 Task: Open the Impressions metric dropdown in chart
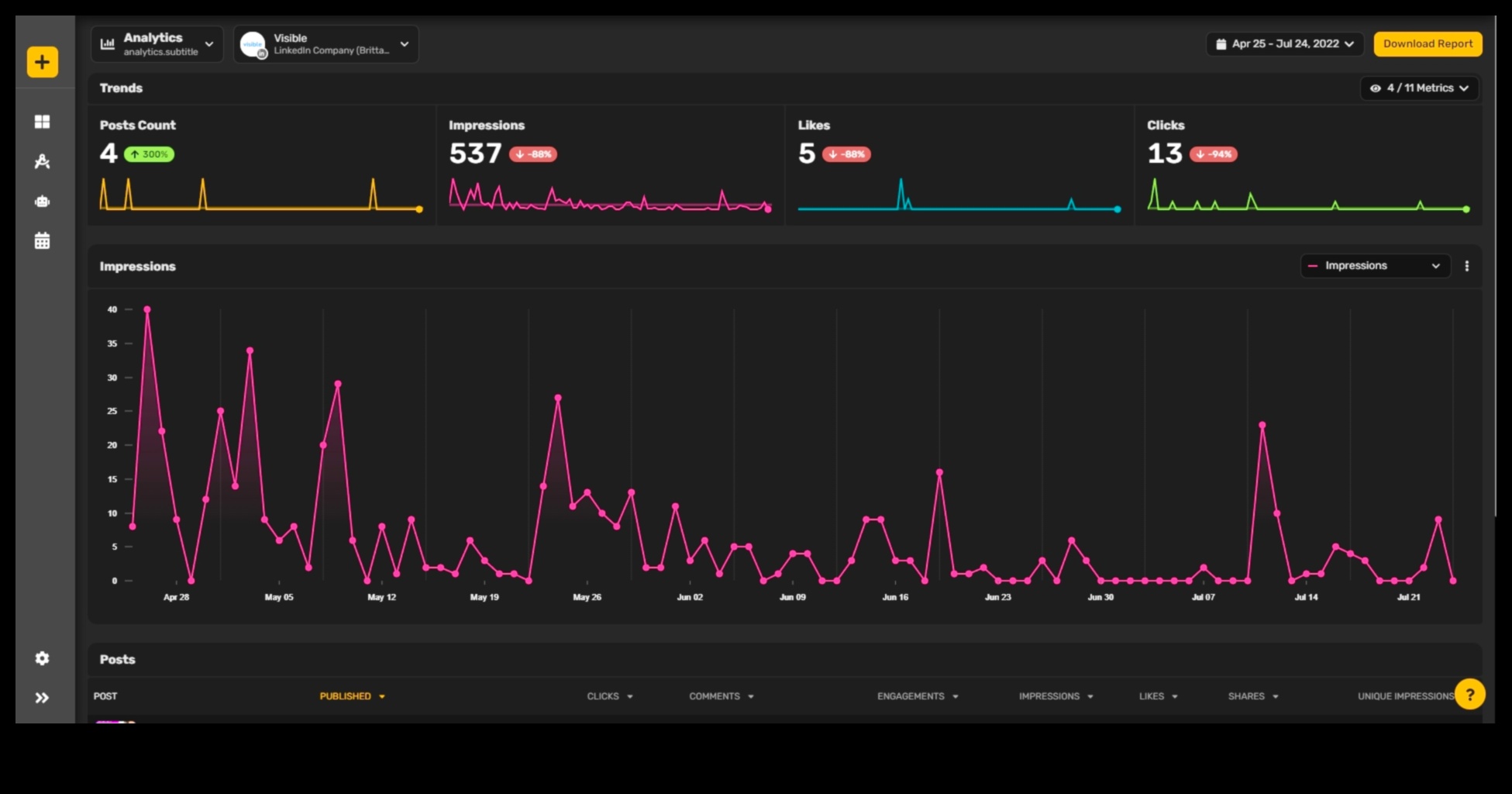click(x=1374, y=266)
